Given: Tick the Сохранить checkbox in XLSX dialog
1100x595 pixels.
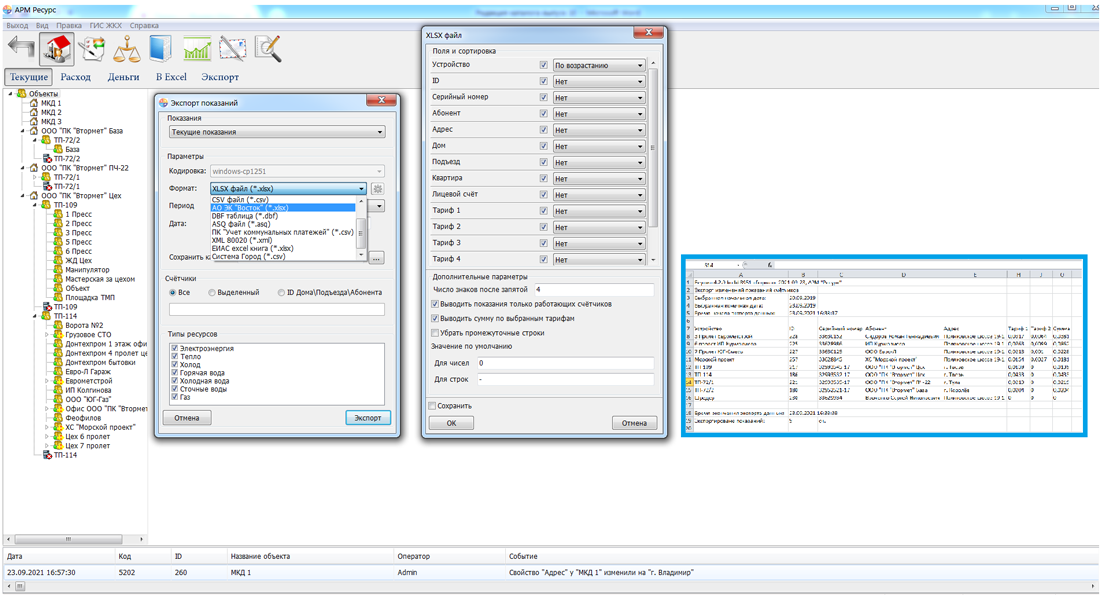Looking at the screenshot, I should [x=433, y=406].
